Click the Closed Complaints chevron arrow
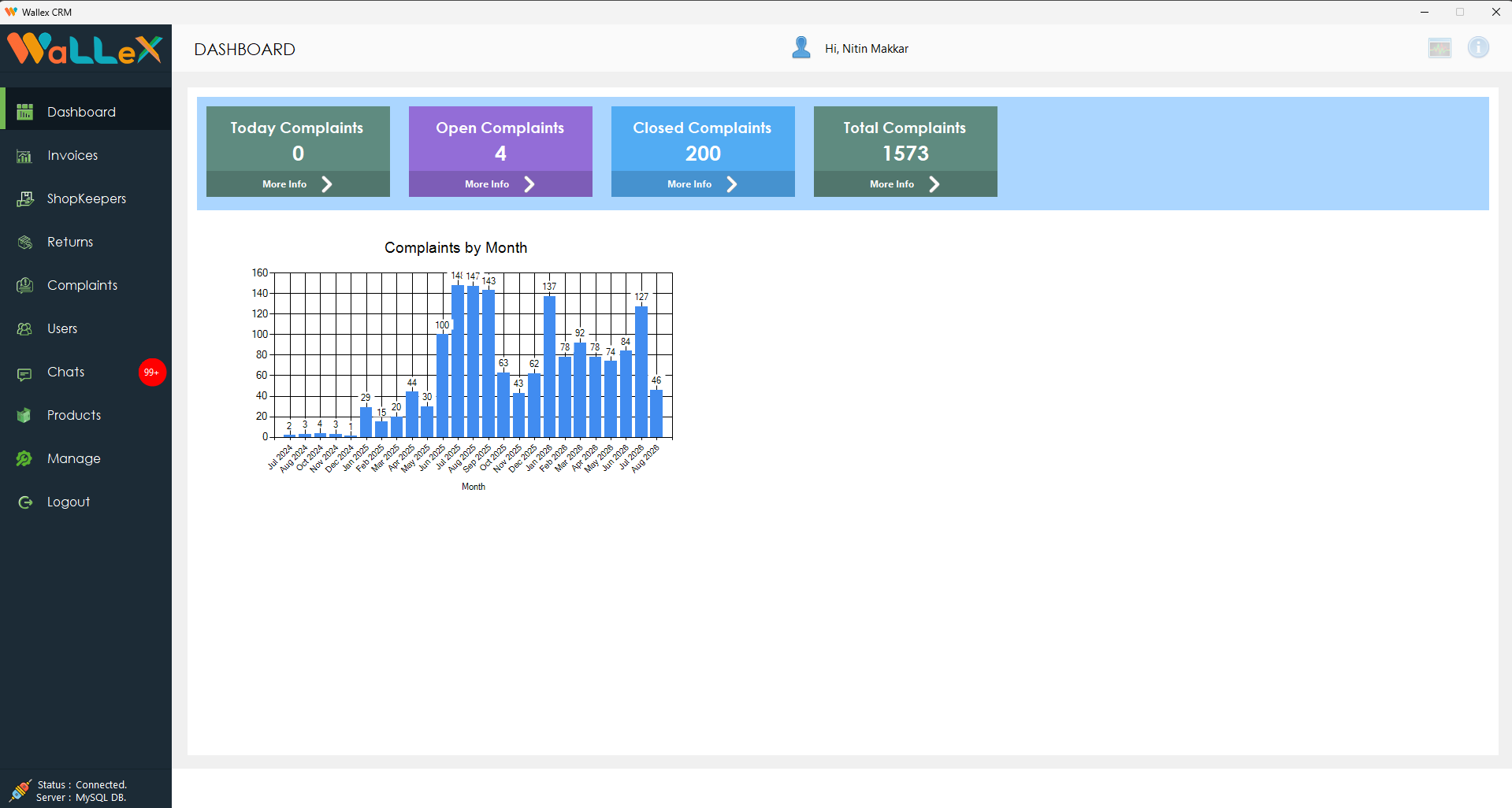 732,184
